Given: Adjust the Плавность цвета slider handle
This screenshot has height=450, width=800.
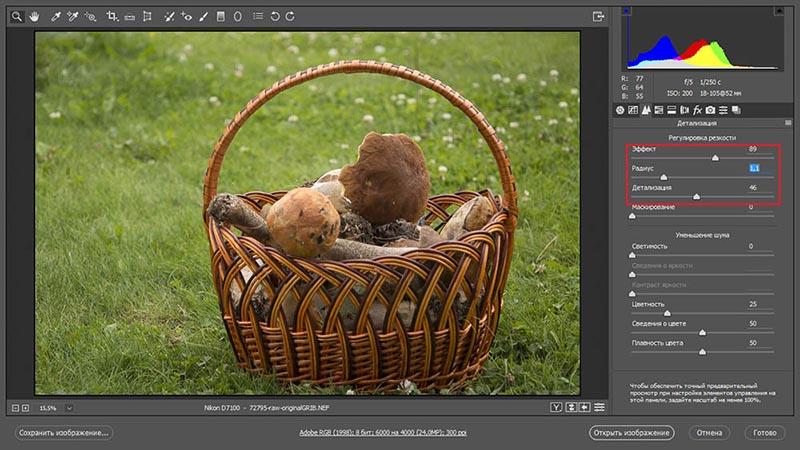Looking at the screenshot, I should coord(703,352).
